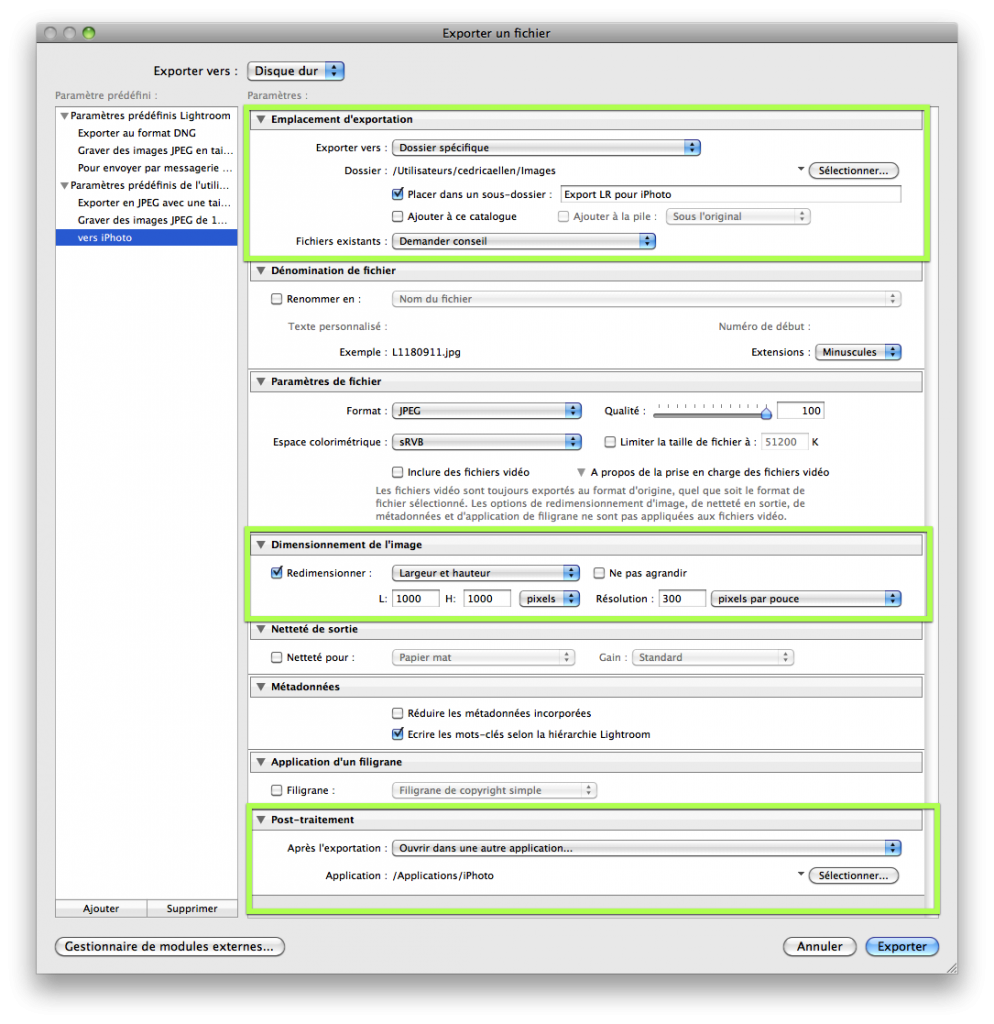Click the sous-dossier name text field
This screenshot has width=994, height=1024.
tap(730, 194)
